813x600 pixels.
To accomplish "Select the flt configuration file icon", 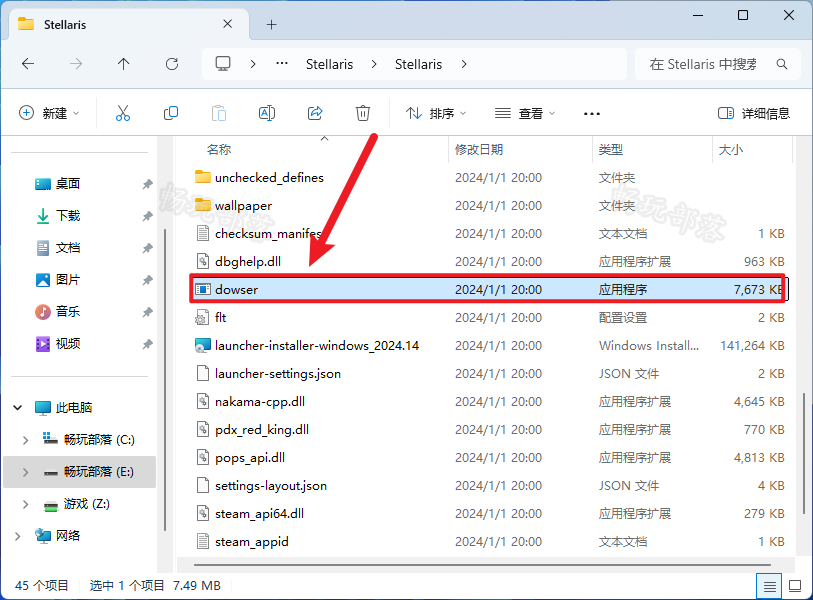I will [x=202, y=317].
